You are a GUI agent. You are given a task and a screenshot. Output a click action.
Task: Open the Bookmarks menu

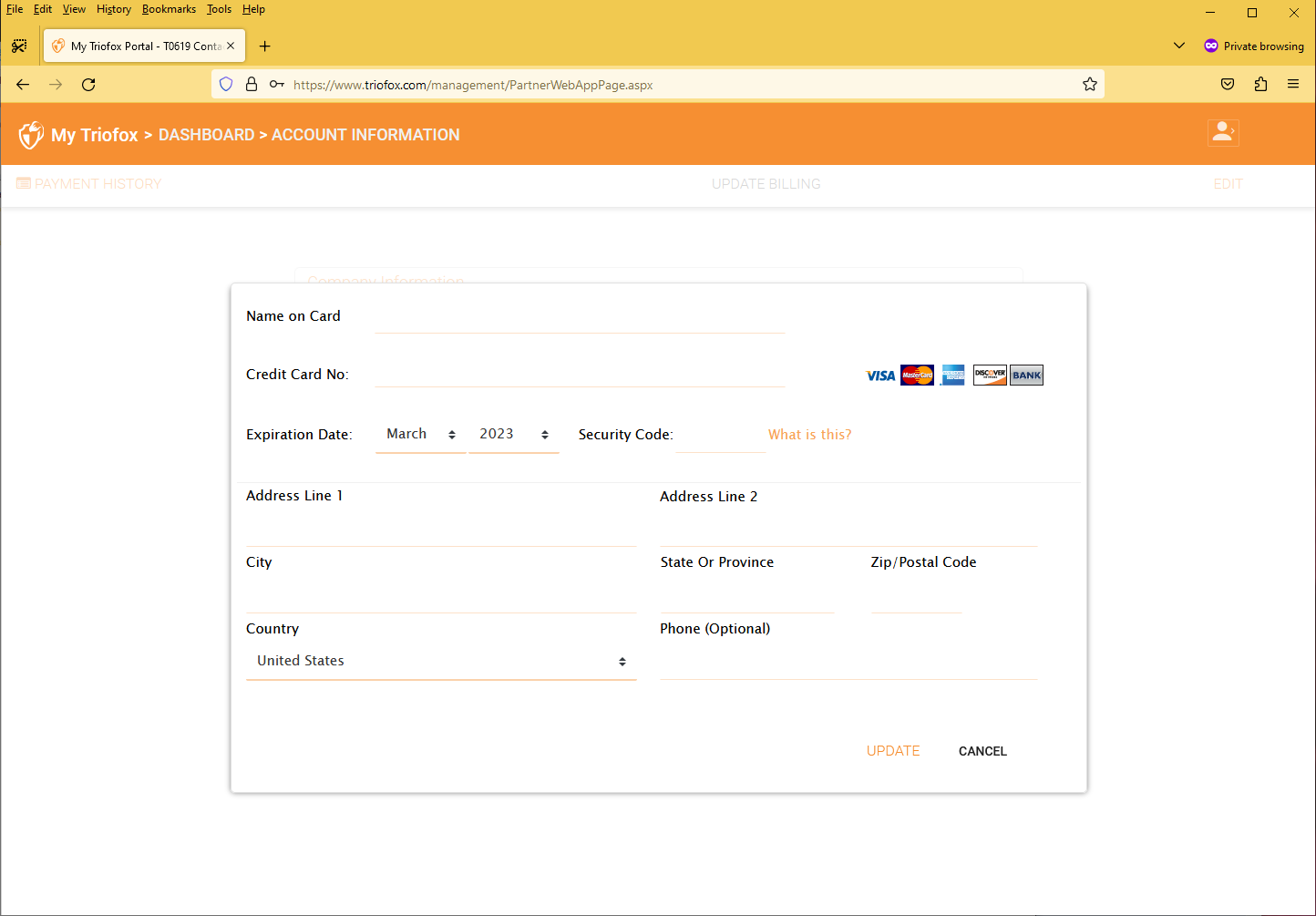point(168,9)
